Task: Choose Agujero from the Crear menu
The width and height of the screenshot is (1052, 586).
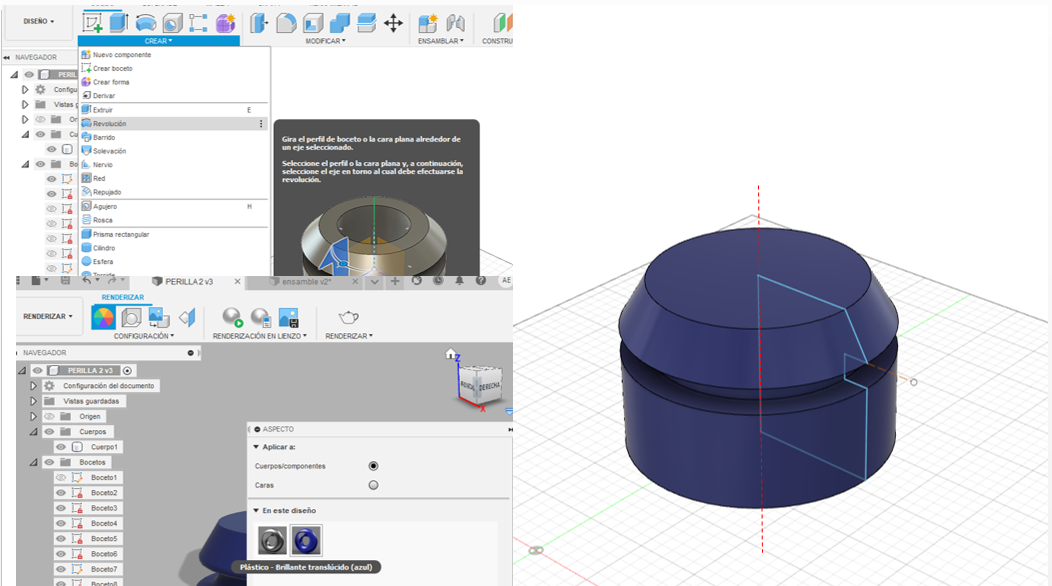Action: click(x=174, y=207)
